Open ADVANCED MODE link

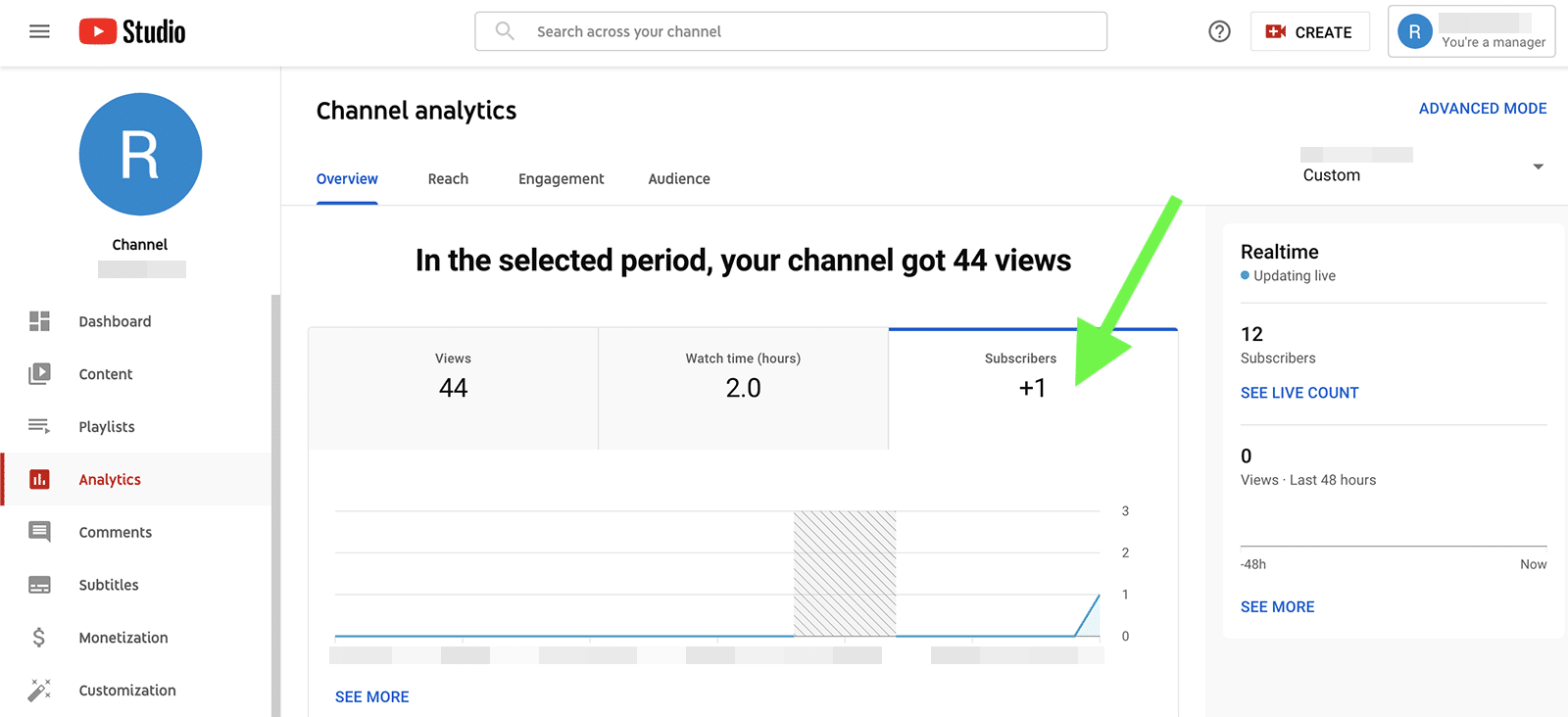coord(1482,109)
